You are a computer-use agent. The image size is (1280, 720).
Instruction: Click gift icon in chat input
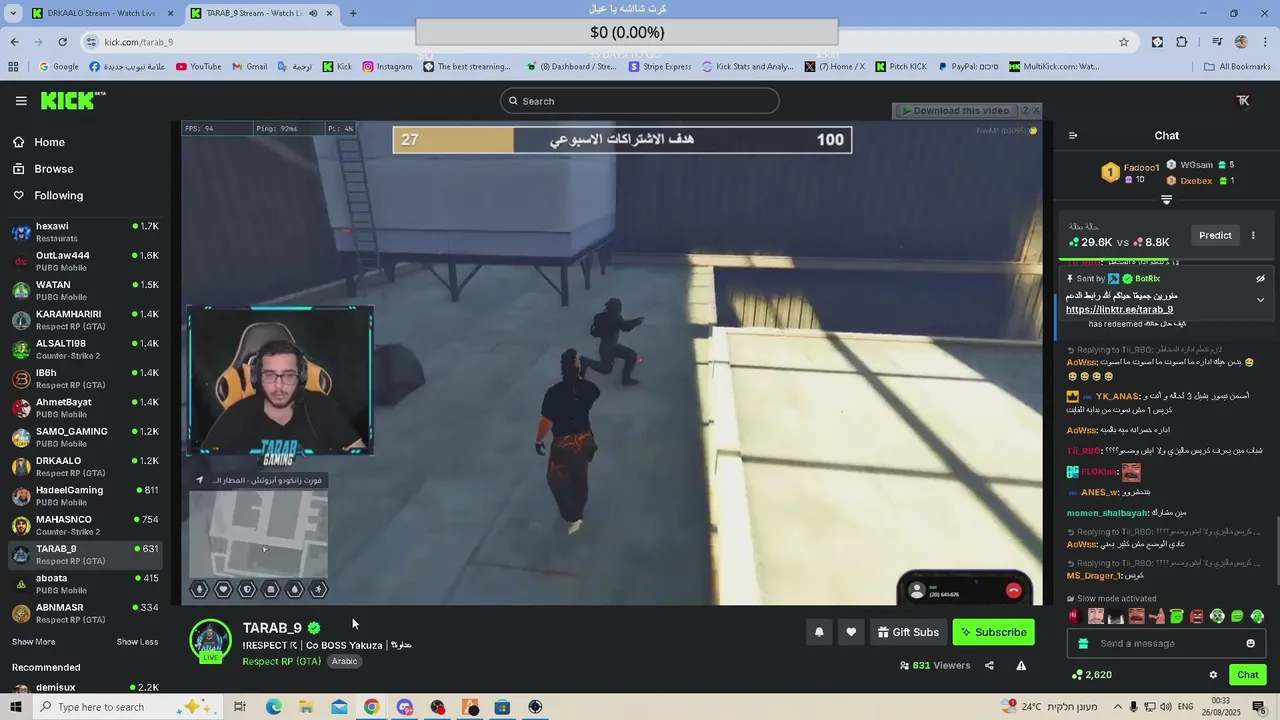tap(1083, 643)
